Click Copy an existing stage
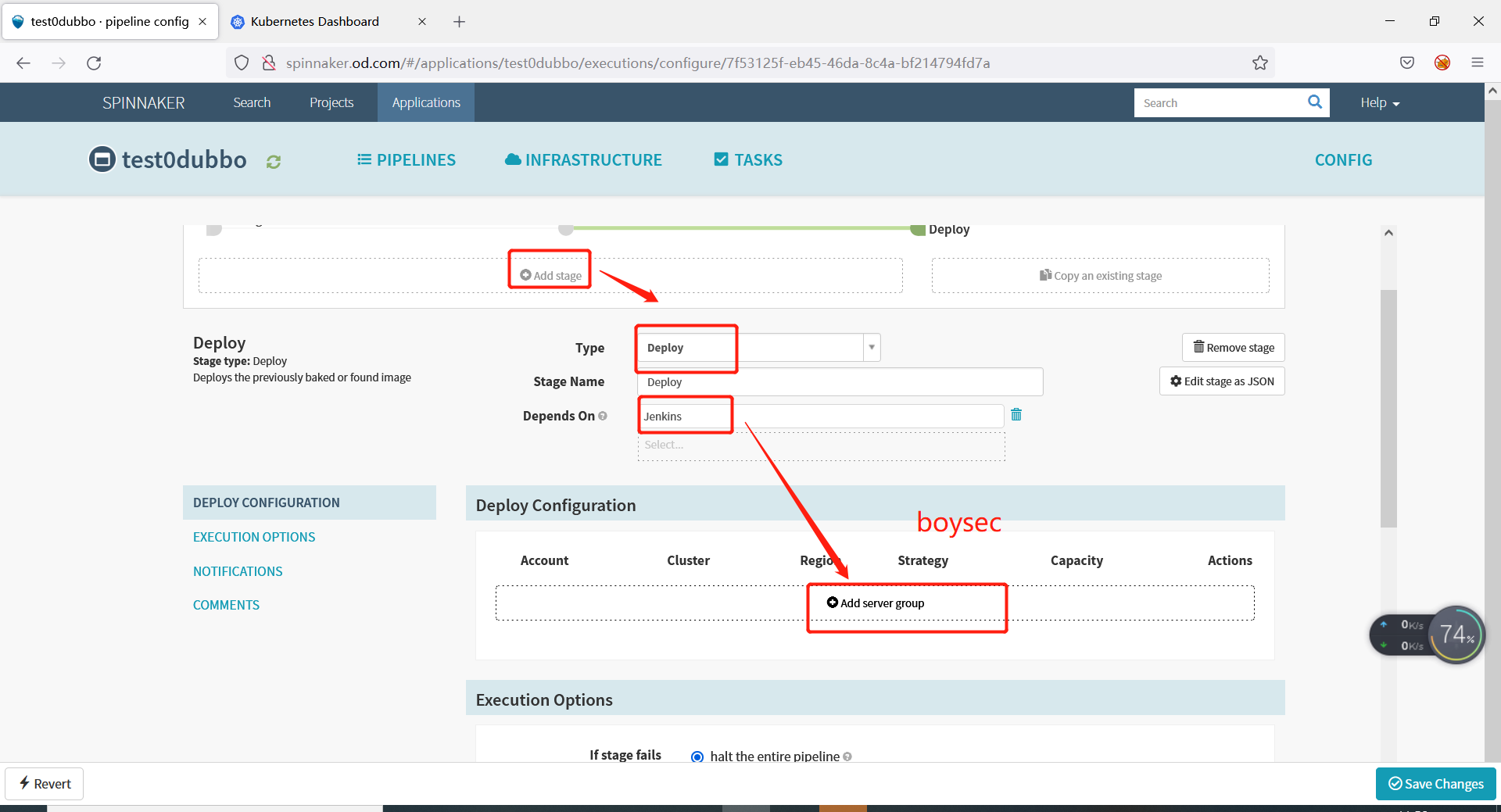Image resolution: width=1501 pixels, height=812 pixels. click(1101, 276)
